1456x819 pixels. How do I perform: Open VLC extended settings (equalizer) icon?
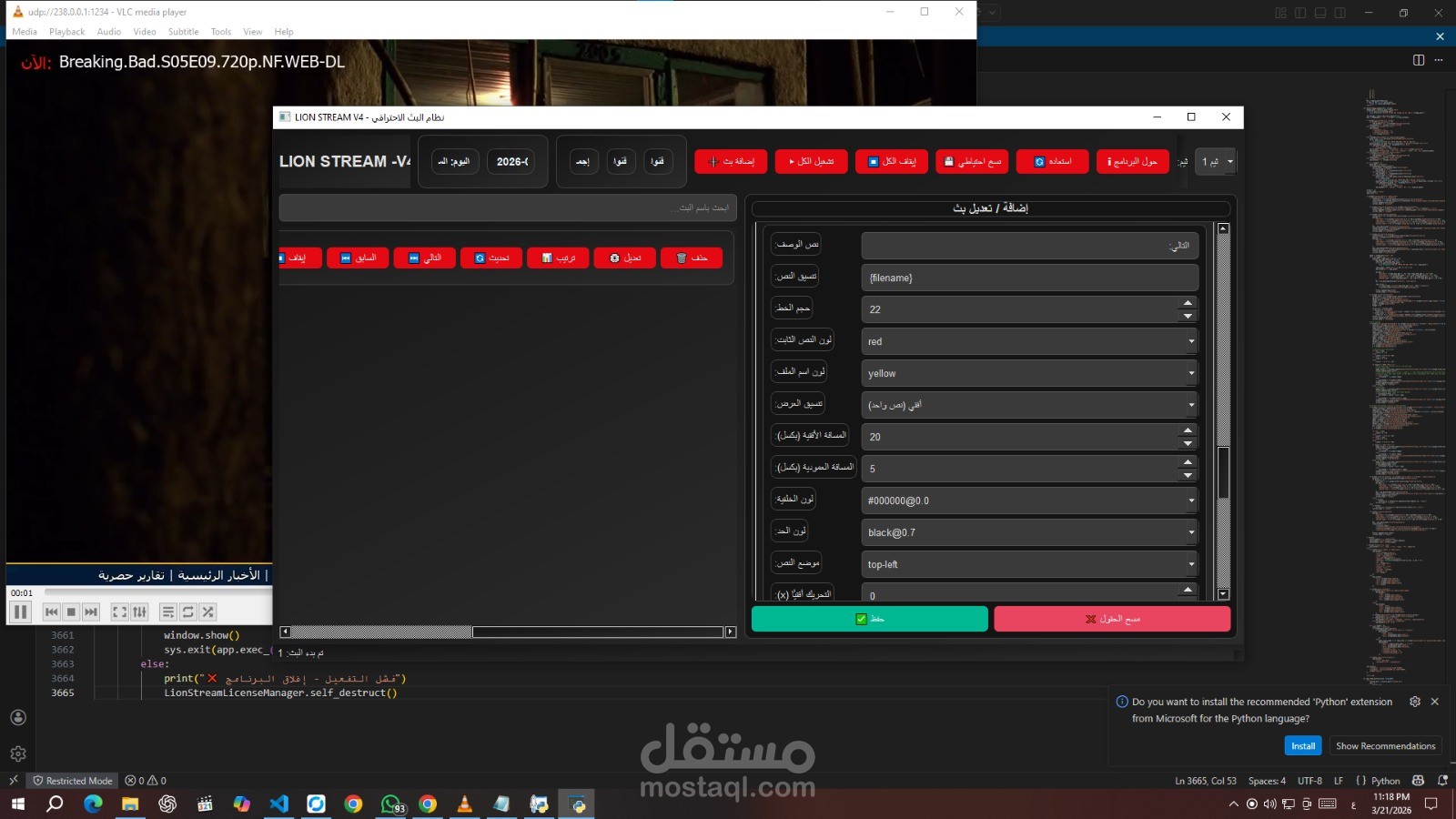tap(139, 612)
